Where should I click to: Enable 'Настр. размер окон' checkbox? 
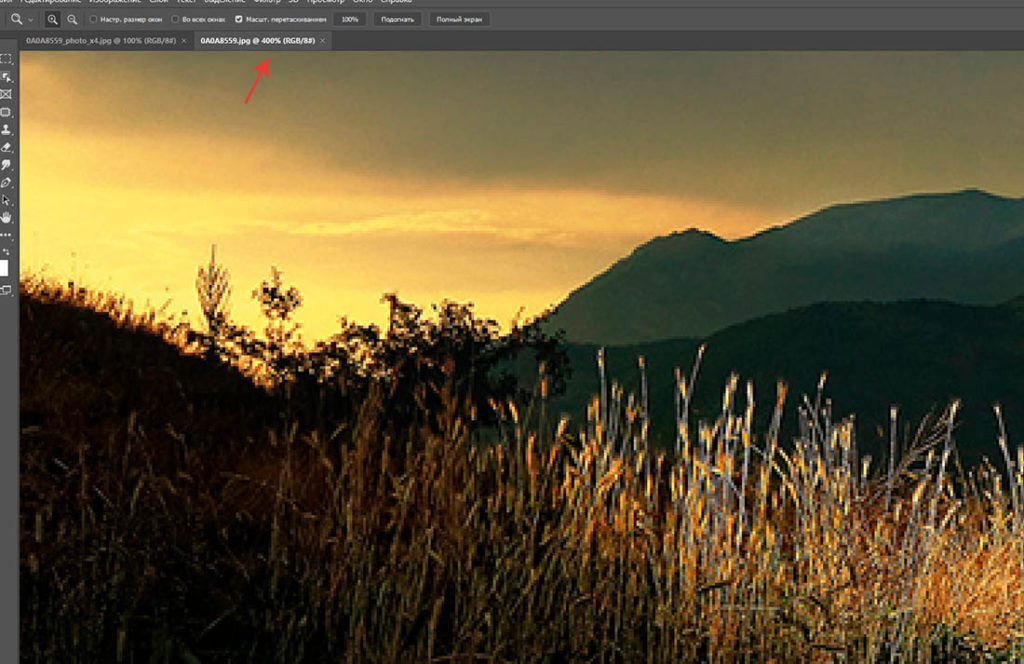coord(93,20)
